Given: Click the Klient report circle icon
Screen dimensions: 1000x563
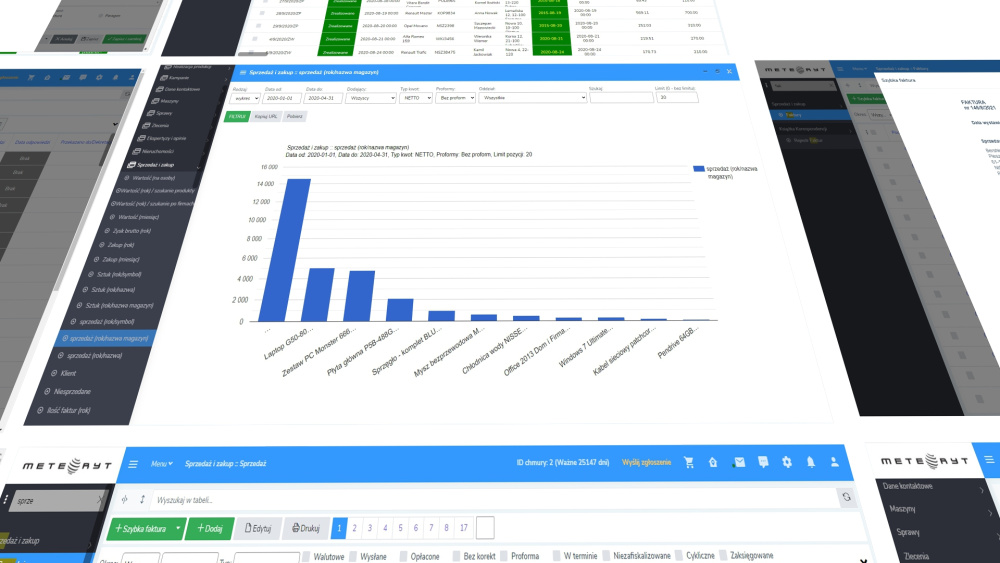Looking at the screenshot, I should [54, 373].
